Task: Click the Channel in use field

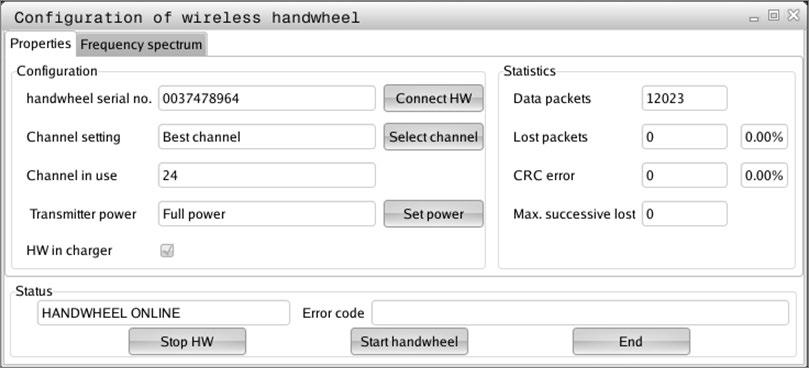Action: click(x=267, y=175)
